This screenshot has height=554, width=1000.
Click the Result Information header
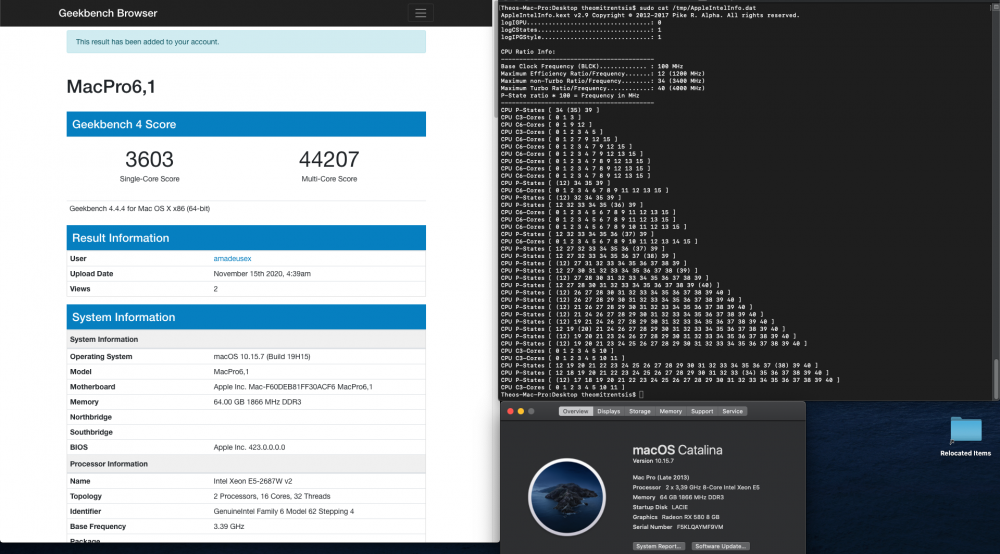click(x=246, y=238)
